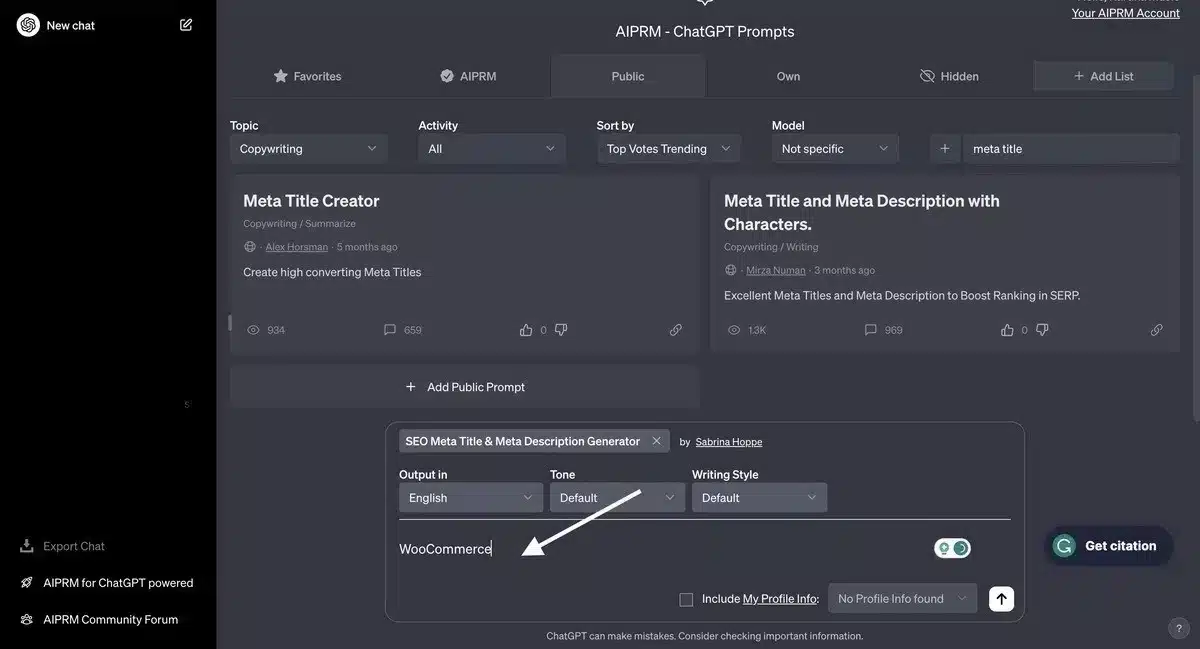Click Export Chat in the sidebar

click(74, 546)
